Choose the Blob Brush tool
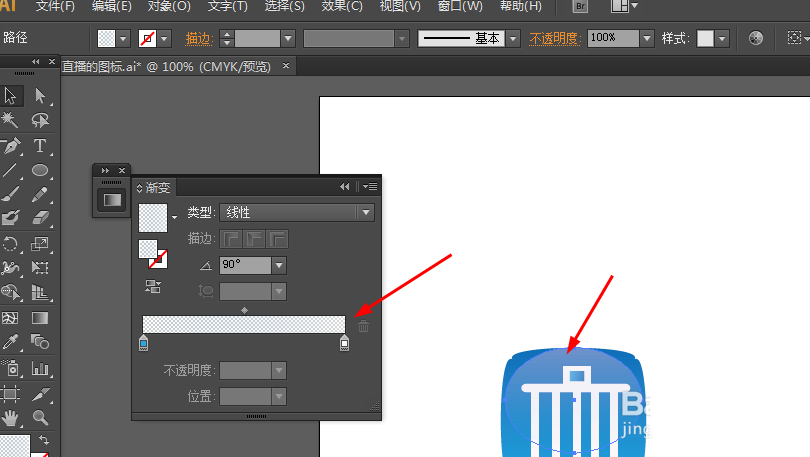This screenshot has width=810, height=457. tap(10, 218)
